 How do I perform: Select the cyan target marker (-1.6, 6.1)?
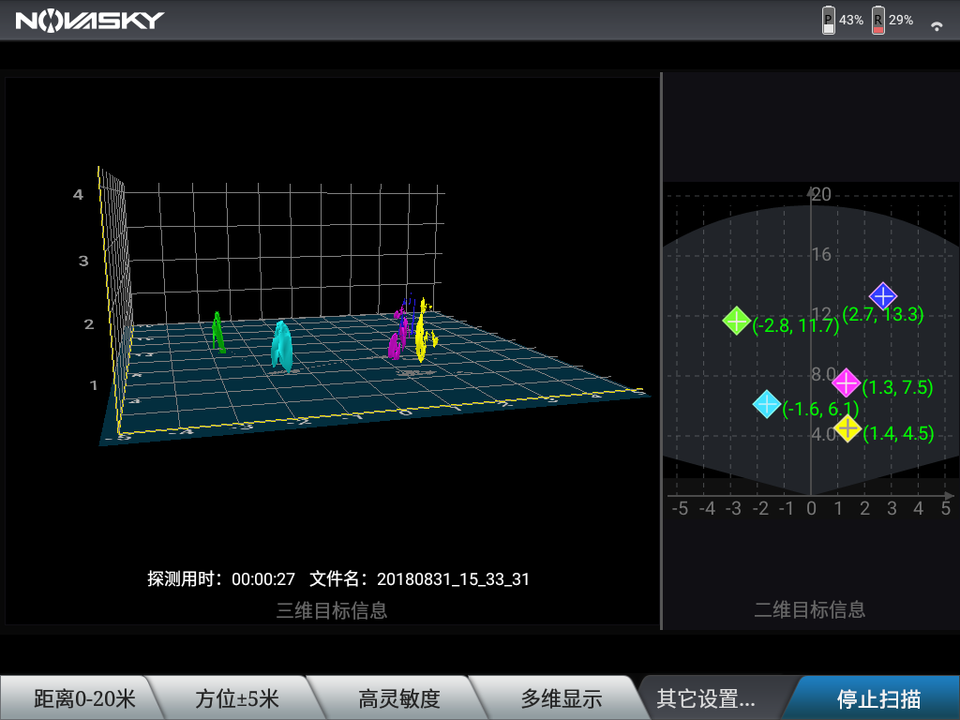pyautogui.click(x=767, y=404)
